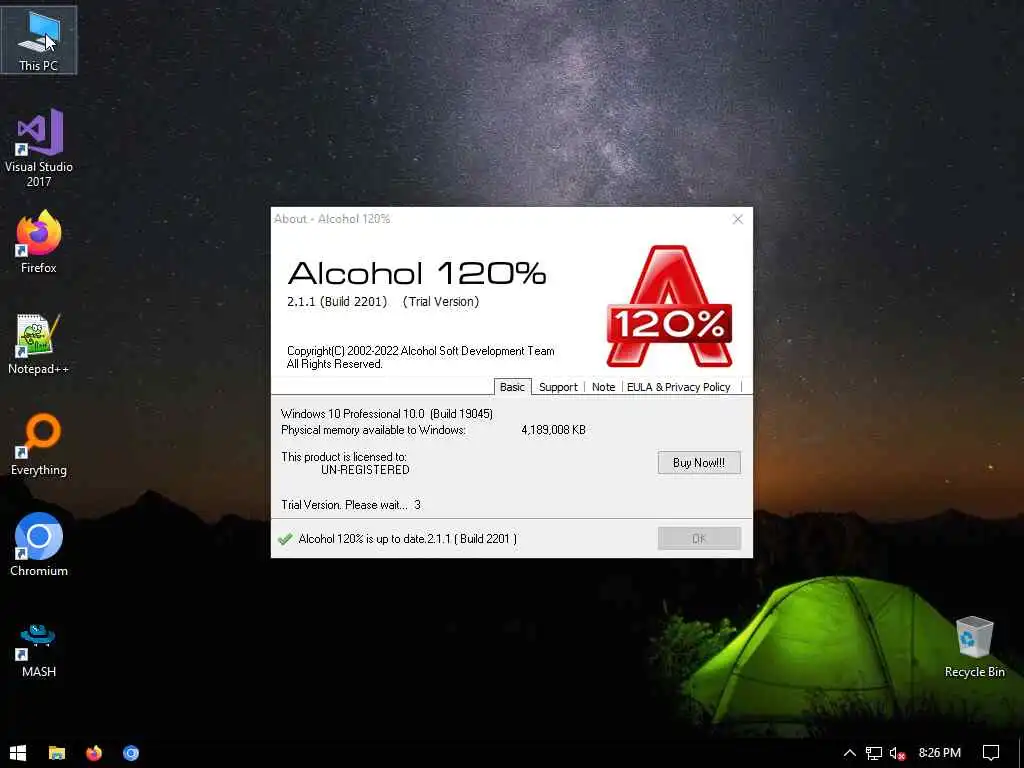Viewport: 1024px width, 768px height.
Task: Open the Windows Start menu
Action: [x=18, y=753]
